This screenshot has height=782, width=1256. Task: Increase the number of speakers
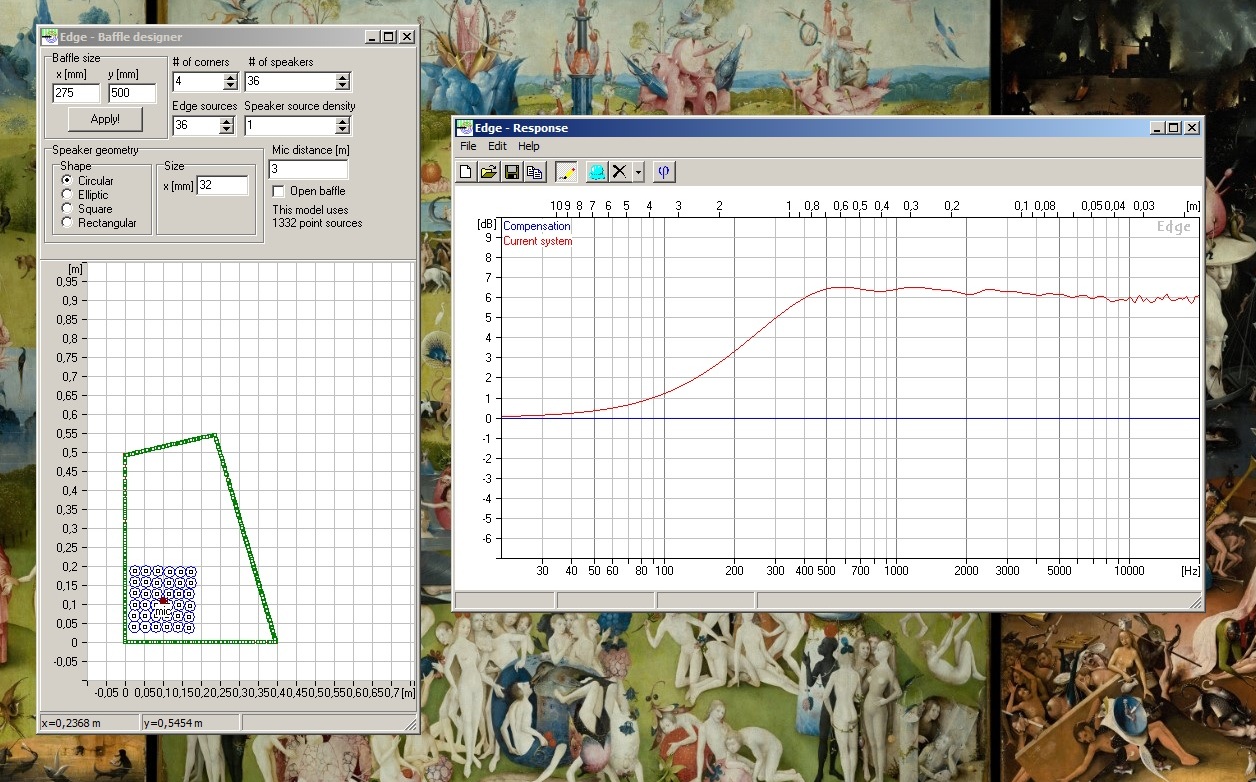point(343,77)
